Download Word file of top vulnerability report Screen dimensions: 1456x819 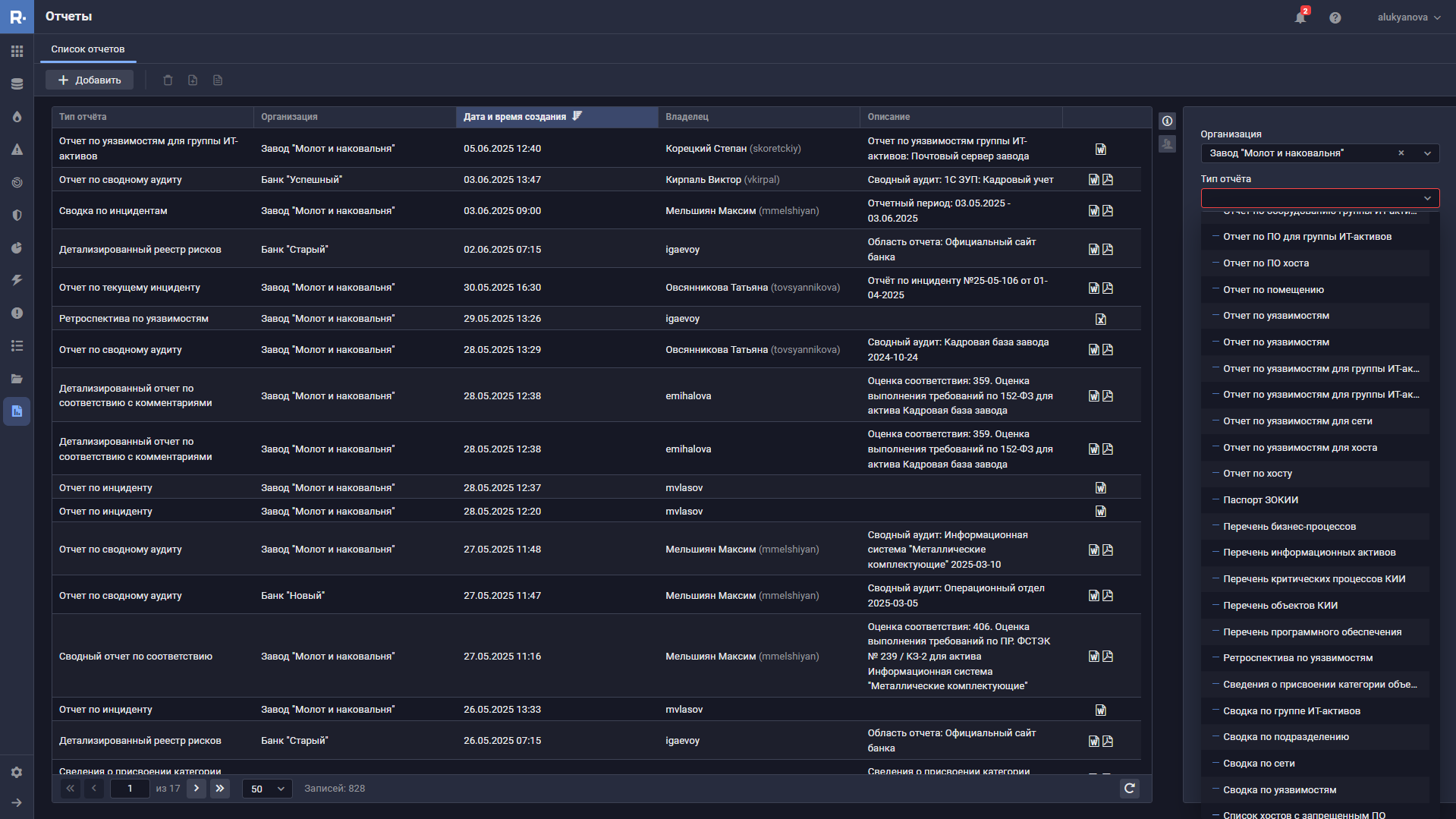[x=1100, y=150]
